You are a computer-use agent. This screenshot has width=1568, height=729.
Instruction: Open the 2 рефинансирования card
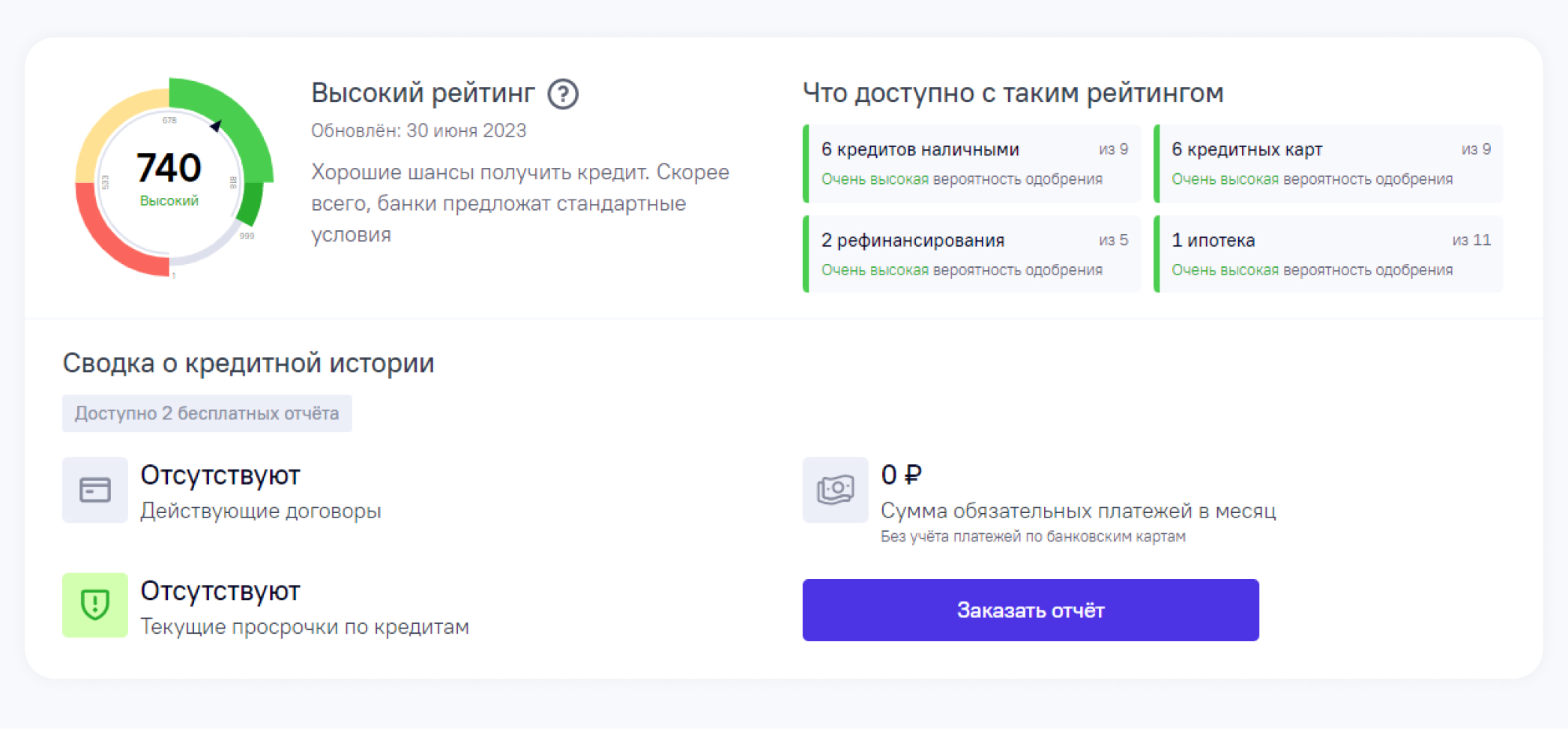971,254
